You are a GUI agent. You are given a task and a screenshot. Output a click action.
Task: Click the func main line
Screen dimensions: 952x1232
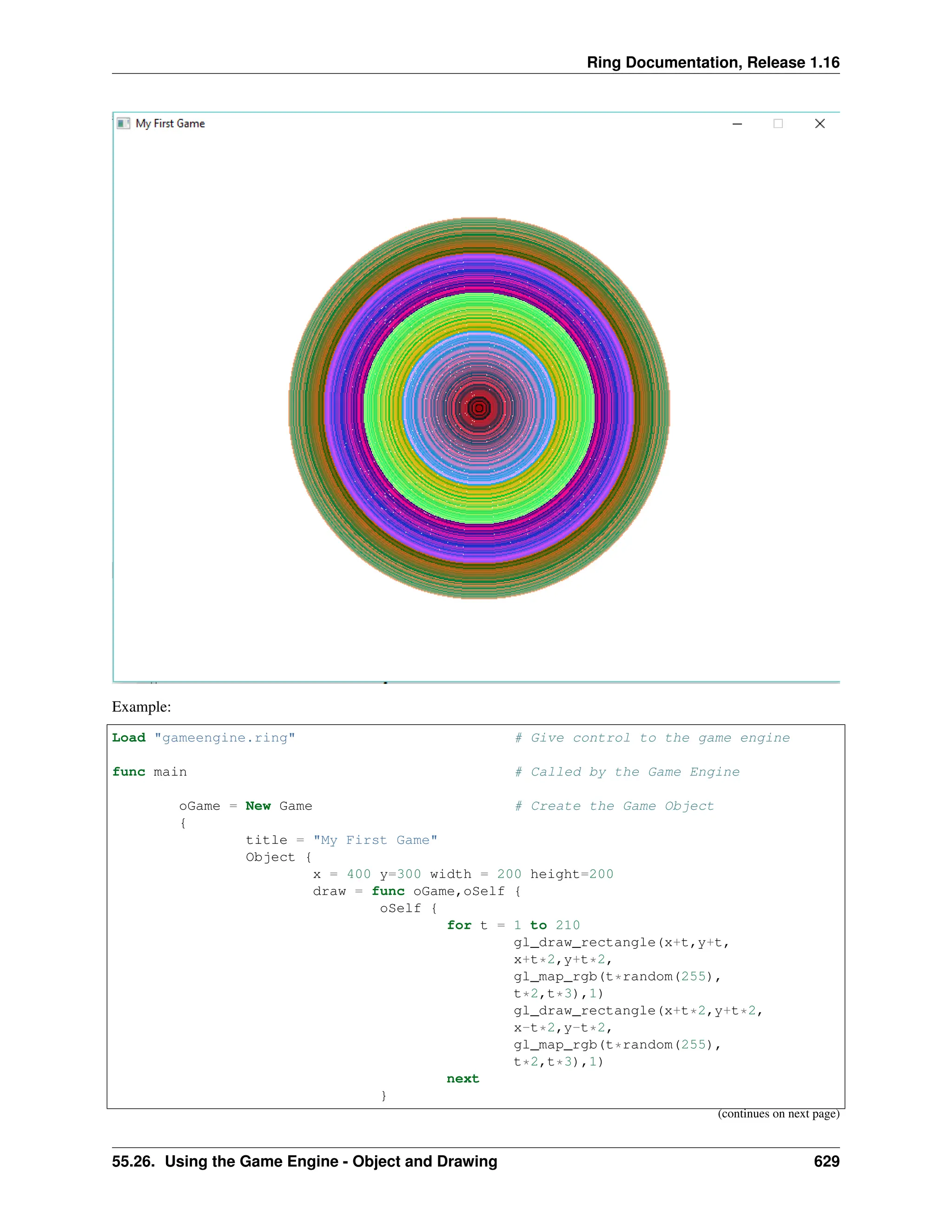[150, 772]
